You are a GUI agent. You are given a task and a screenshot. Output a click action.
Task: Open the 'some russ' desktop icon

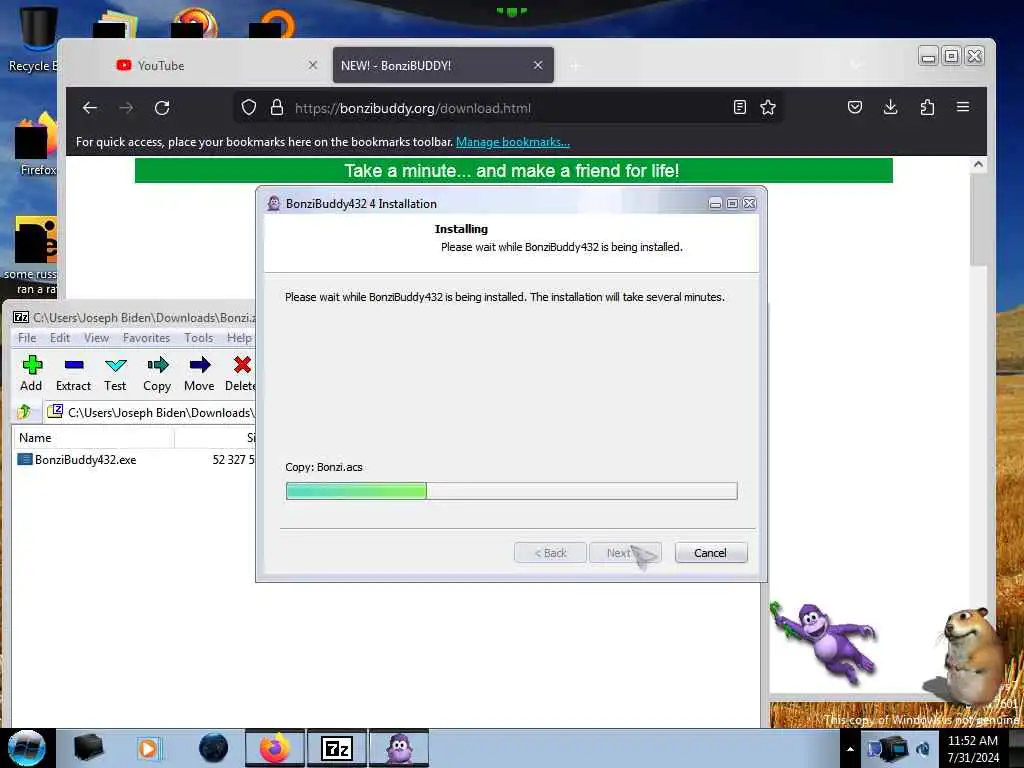click(x=33, y=256)
